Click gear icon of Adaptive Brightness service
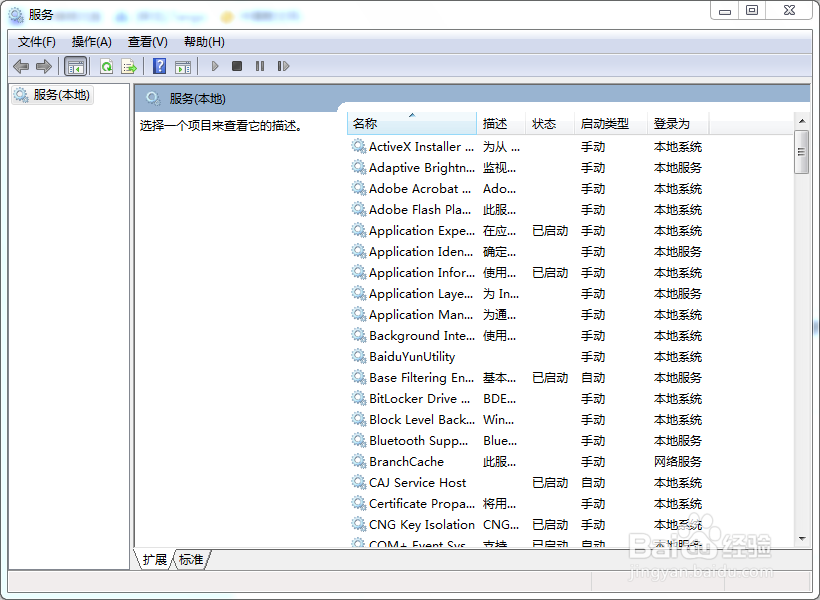This screenshot has height=600, width=820. point(358,167)
